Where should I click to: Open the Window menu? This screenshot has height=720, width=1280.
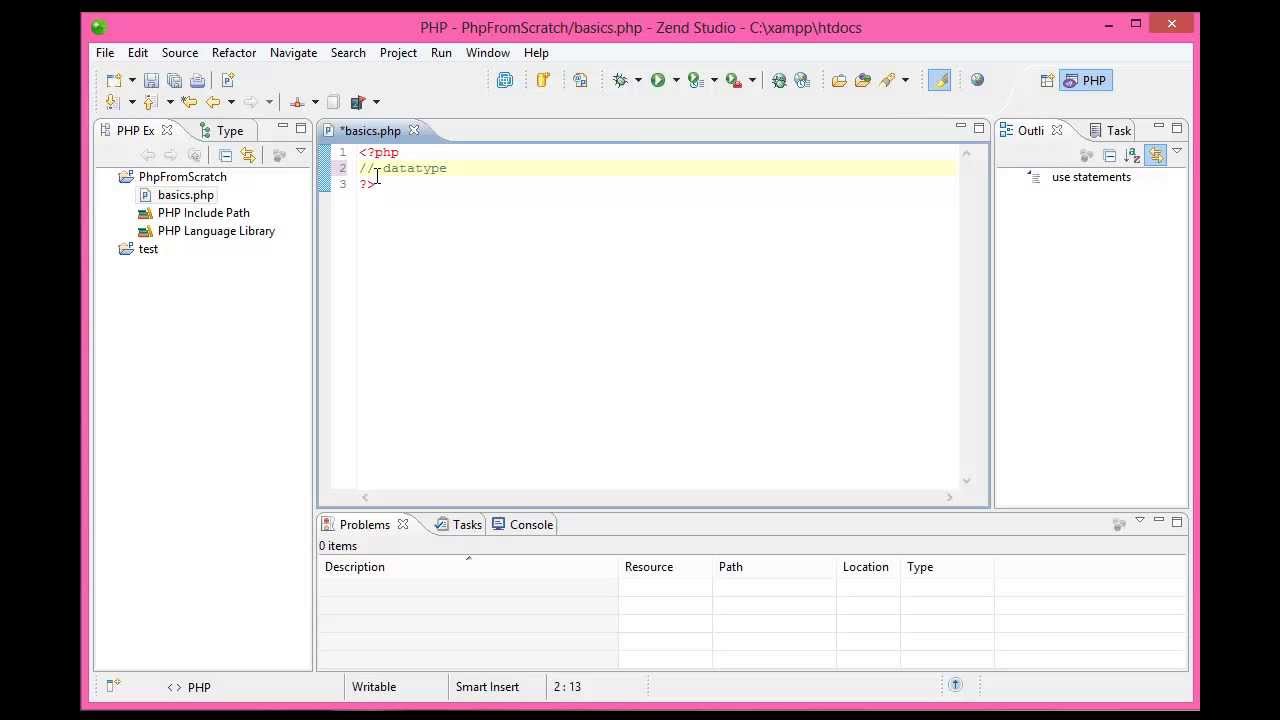tap(488, 53)
